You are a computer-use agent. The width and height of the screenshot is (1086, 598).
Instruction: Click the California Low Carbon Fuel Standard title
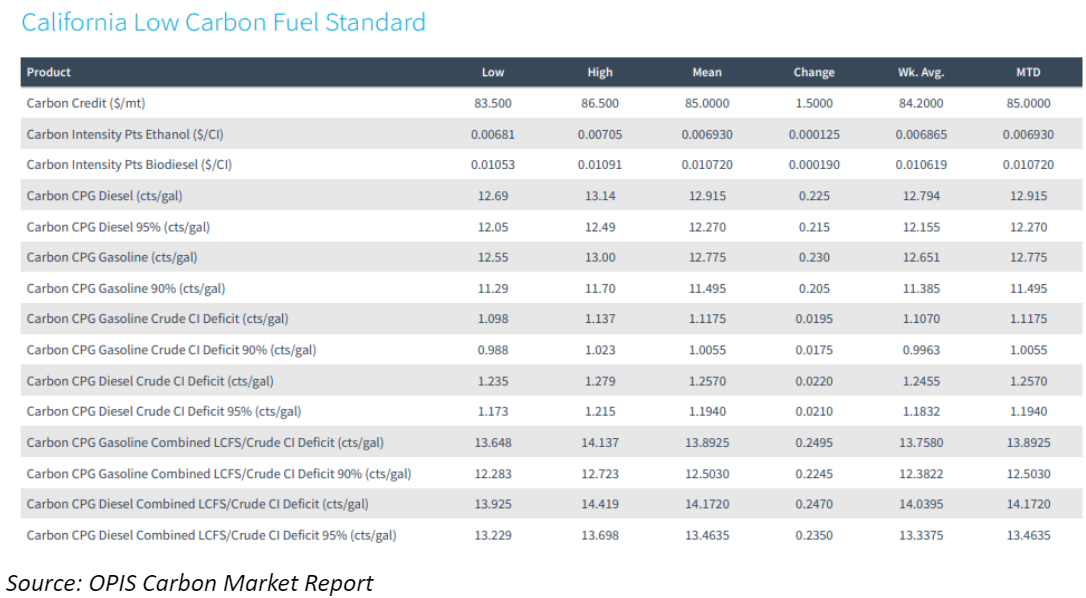coord(223,22)
